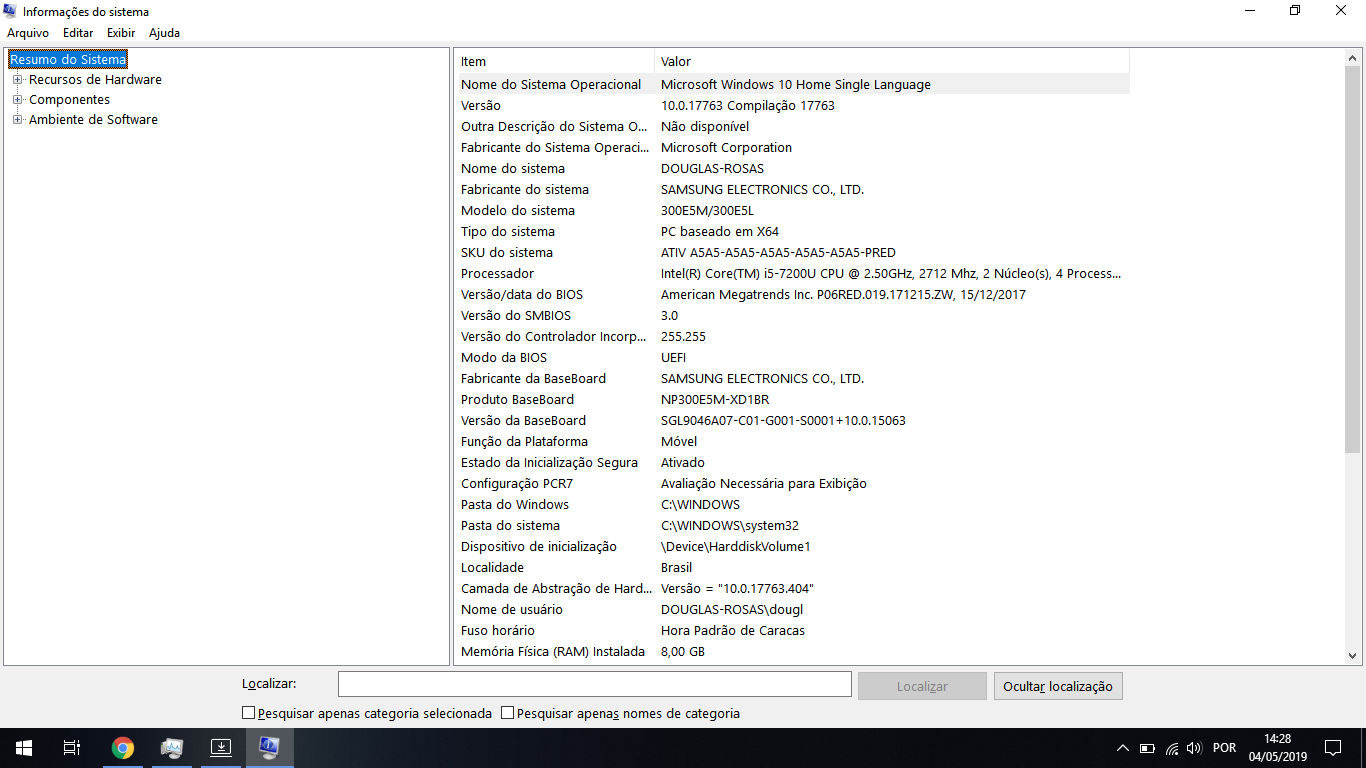Click the Localizar search button
The height and width of the screenshot is (768, 1366).
click(922, 686)
